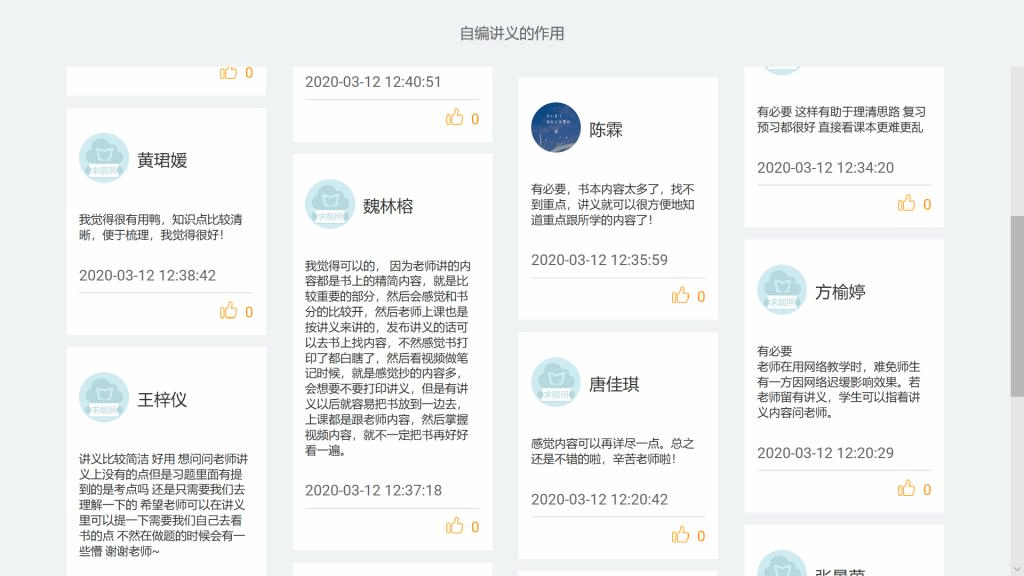Image resolution: width=1024 pixels, height=576 pixels.
Task: Click 黄珺媛's avatar picture
Action: pos(104,158)
